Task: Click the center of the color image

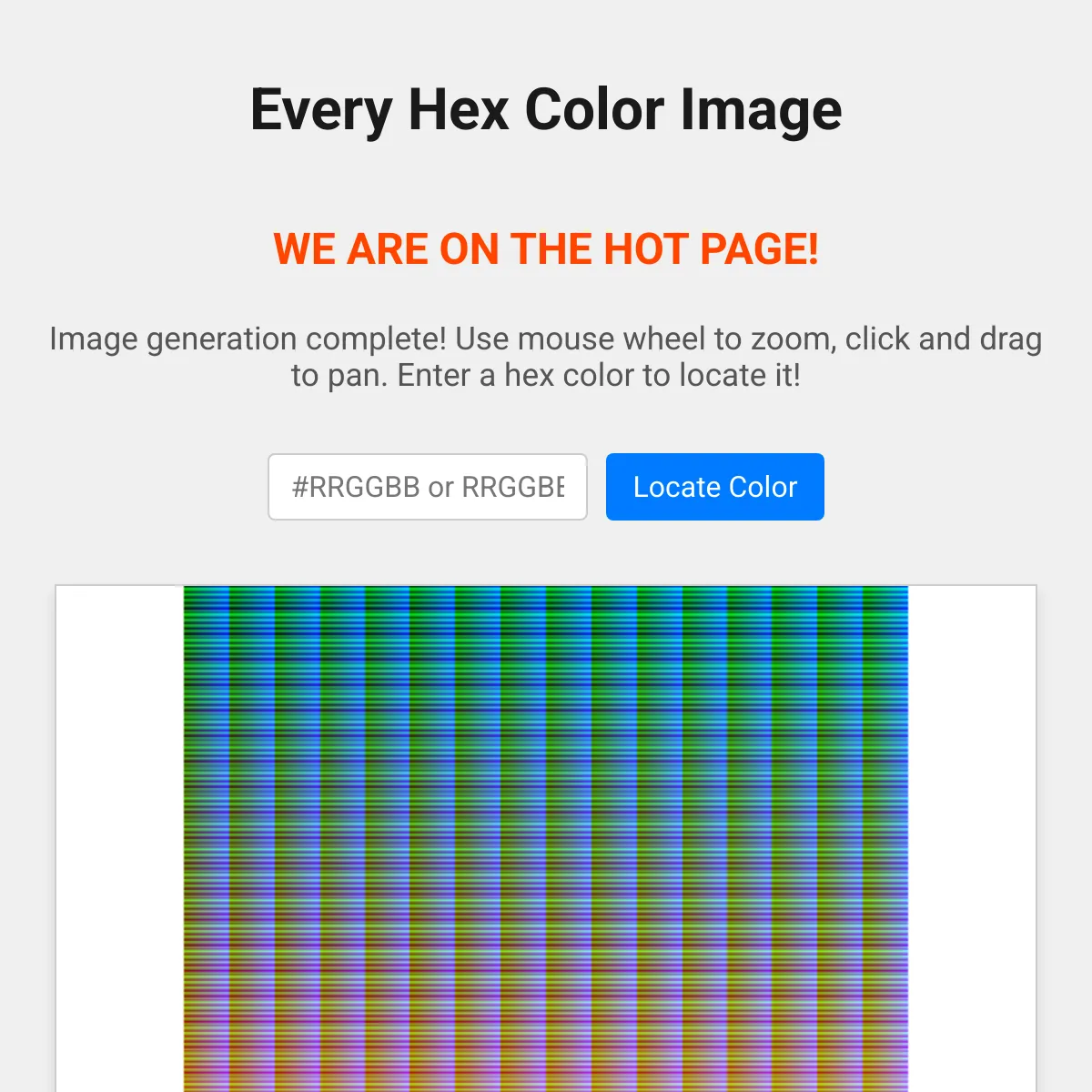Action: click(546, 838)
